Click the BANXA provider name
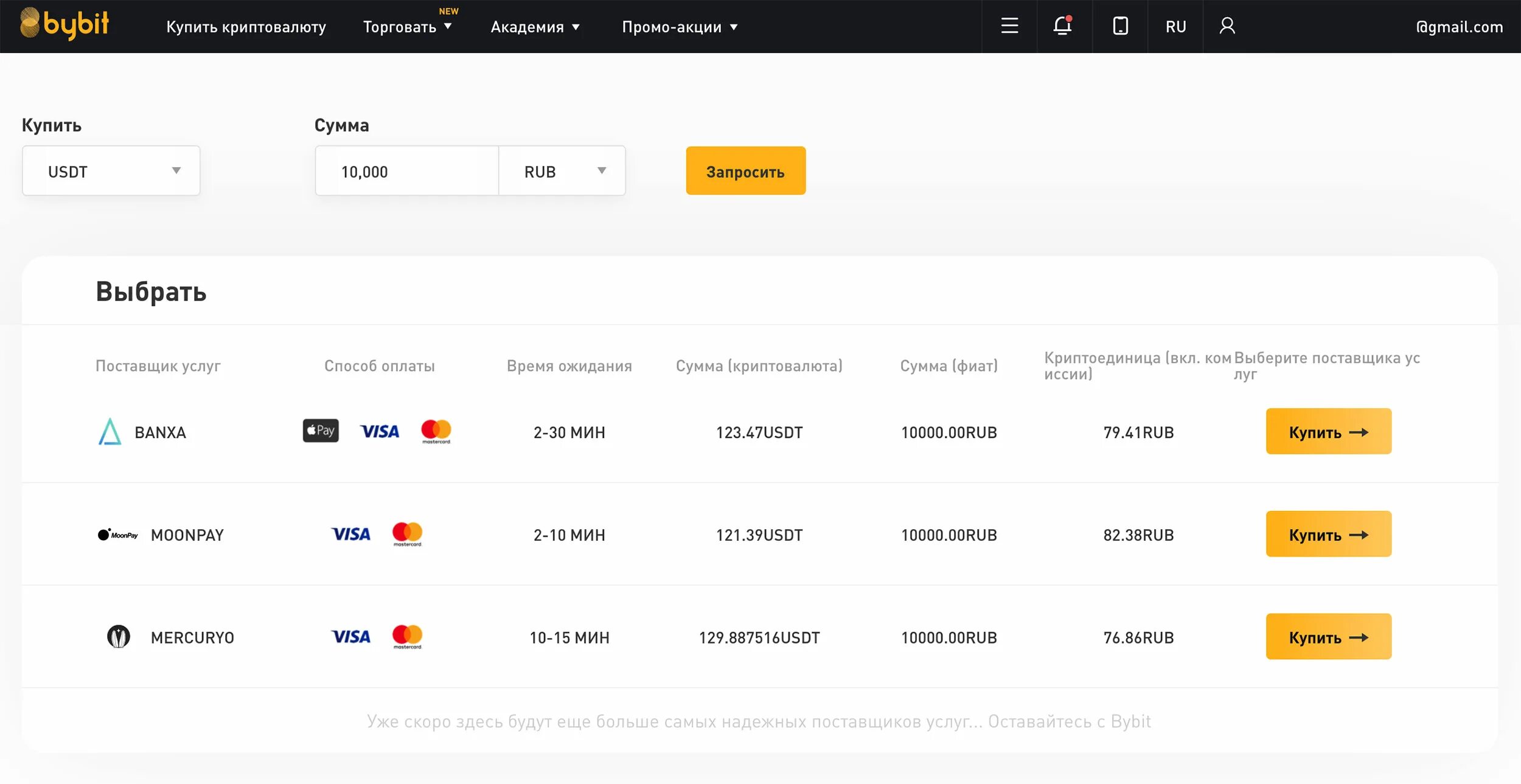The image size is (1521, 784). 160,432
